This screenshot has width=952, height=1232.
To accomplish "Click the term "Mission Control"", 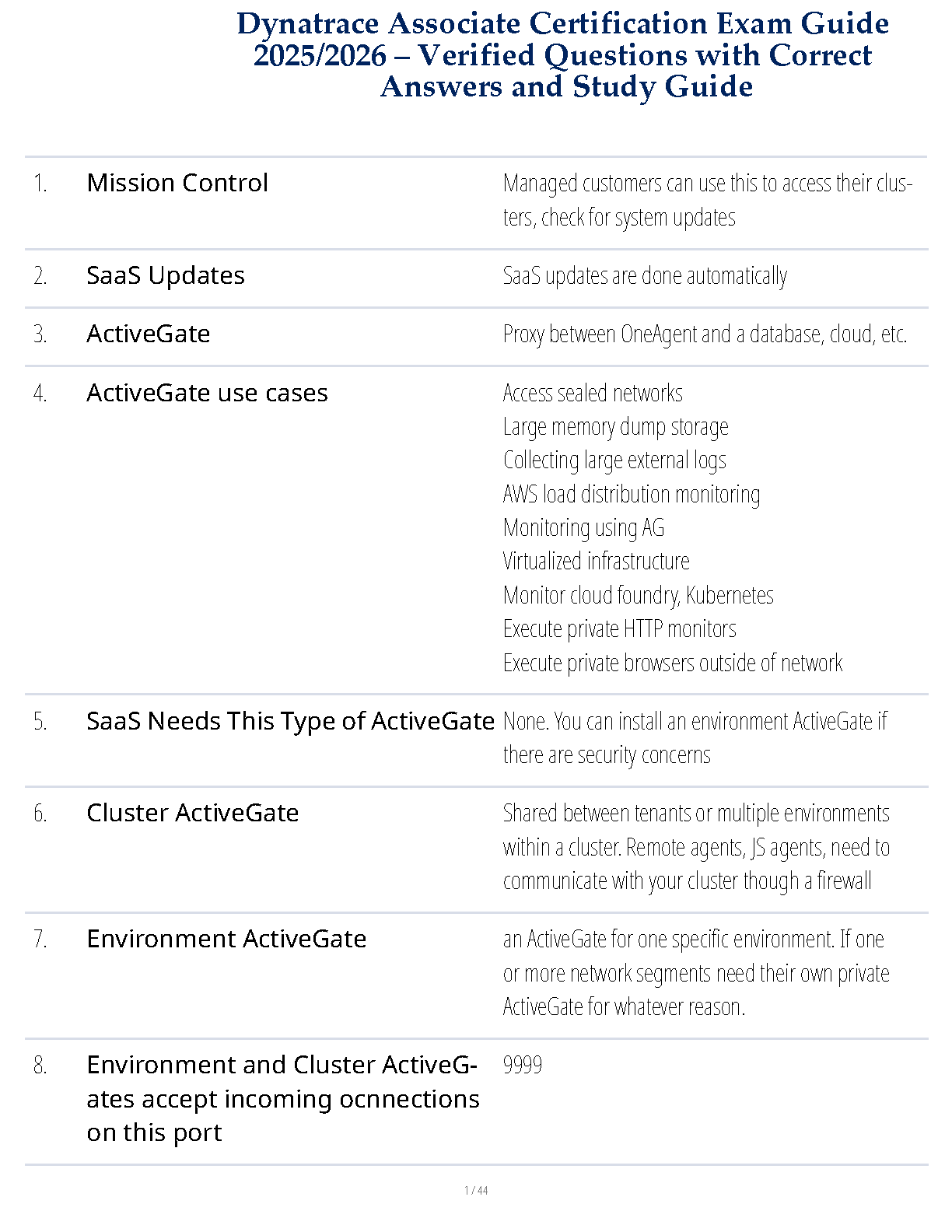I will (177, 183).
